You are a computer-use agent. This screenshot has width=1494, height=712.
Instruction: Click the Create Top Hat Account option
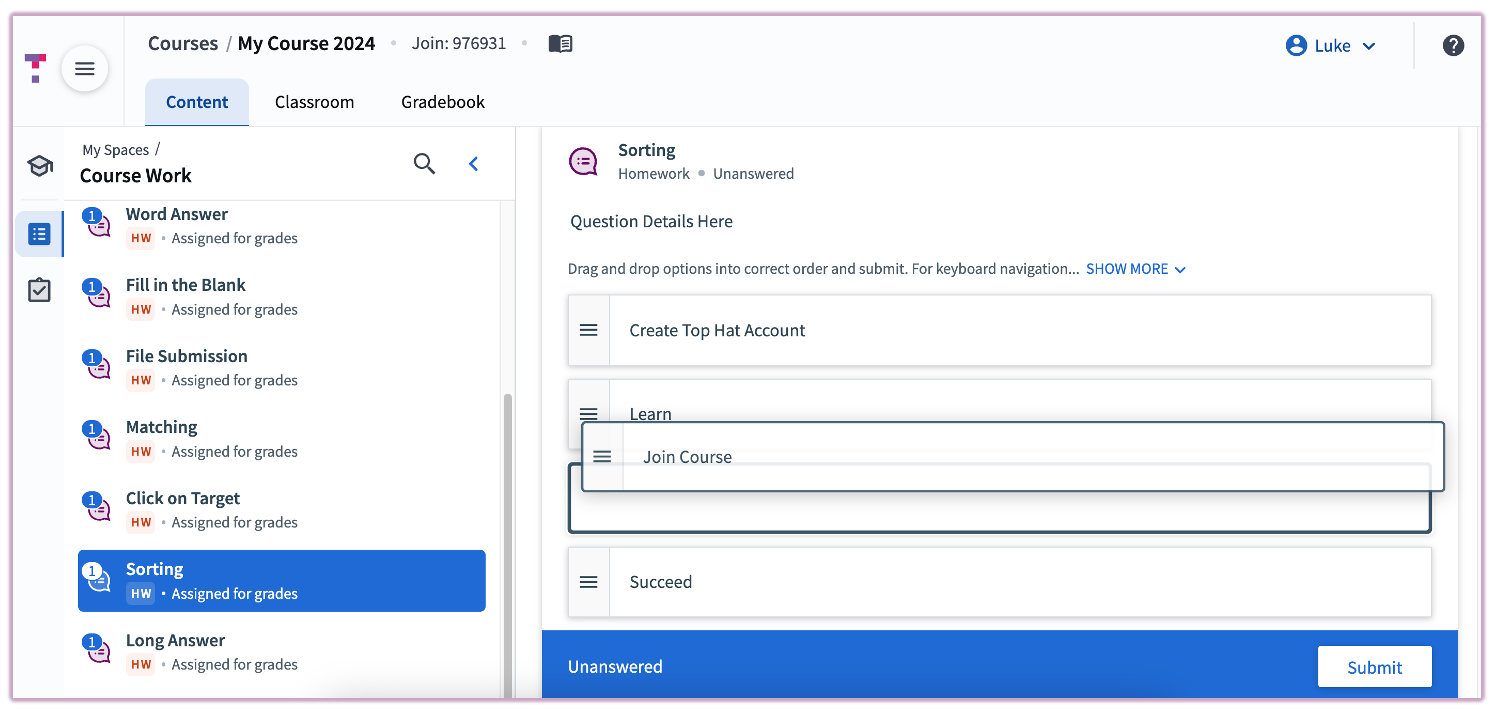click(x=1000, y=330)
